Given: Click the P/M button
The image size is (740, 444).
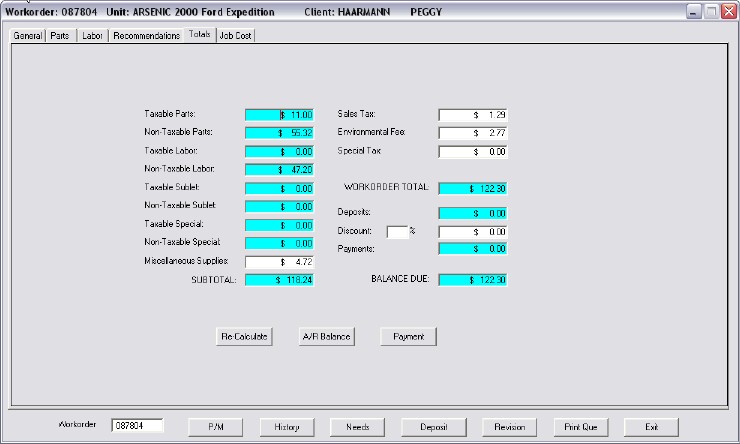Looking at the screenshot, I should [216, 426].
